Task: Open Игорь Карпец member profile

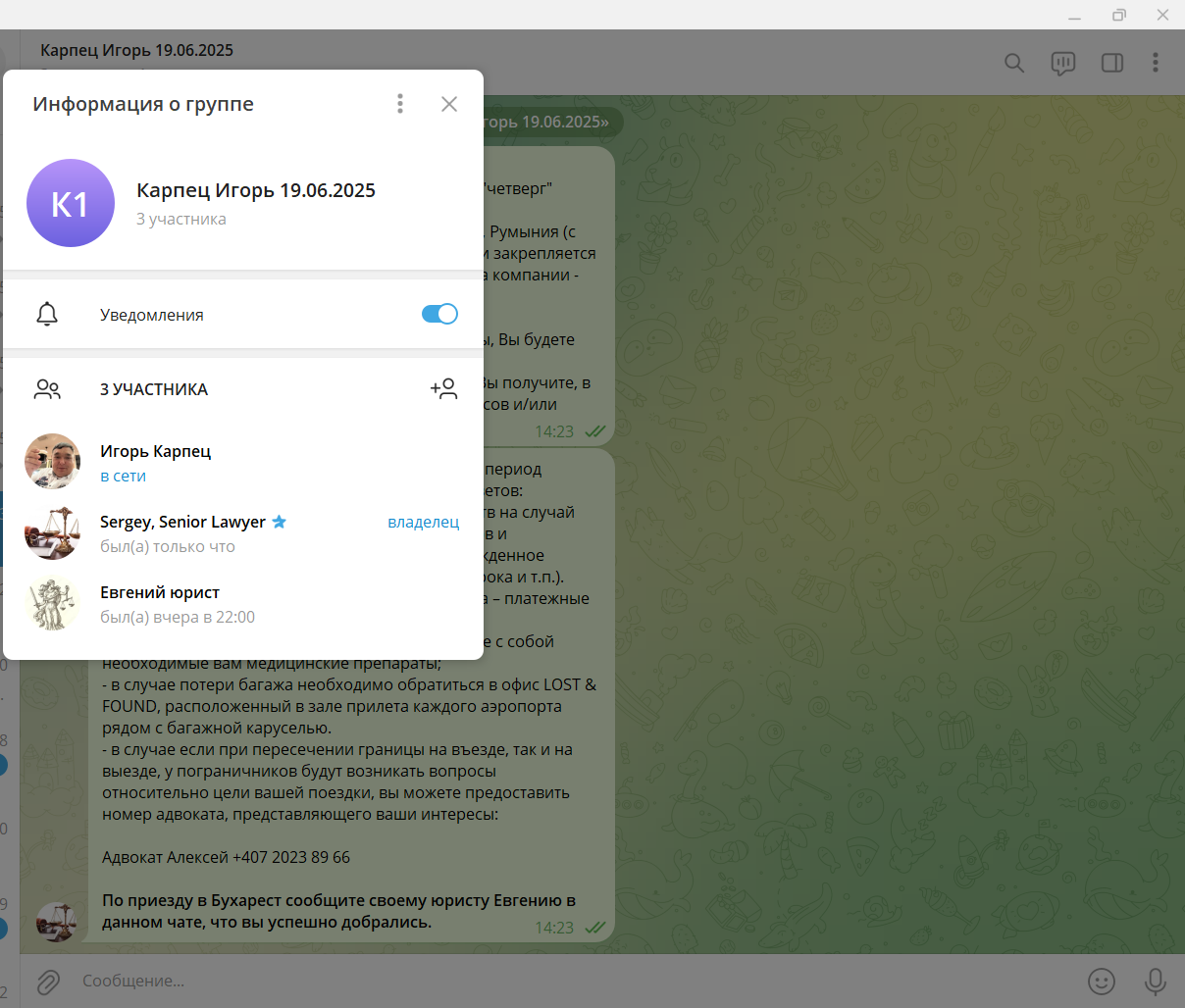Action: click(243, 463)
